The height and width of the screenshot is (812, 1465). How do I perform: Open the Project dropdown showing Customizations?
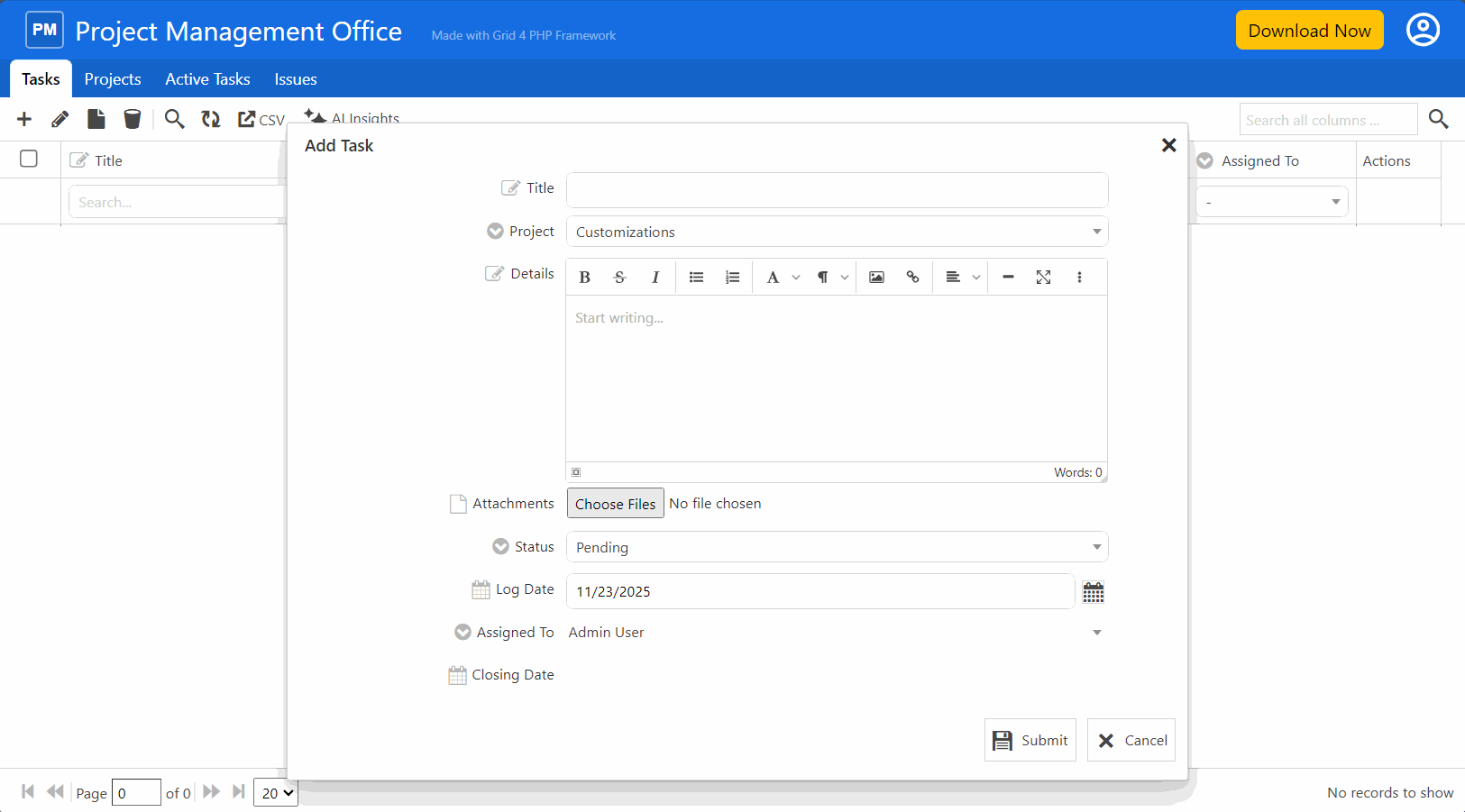tap(837, 232)
